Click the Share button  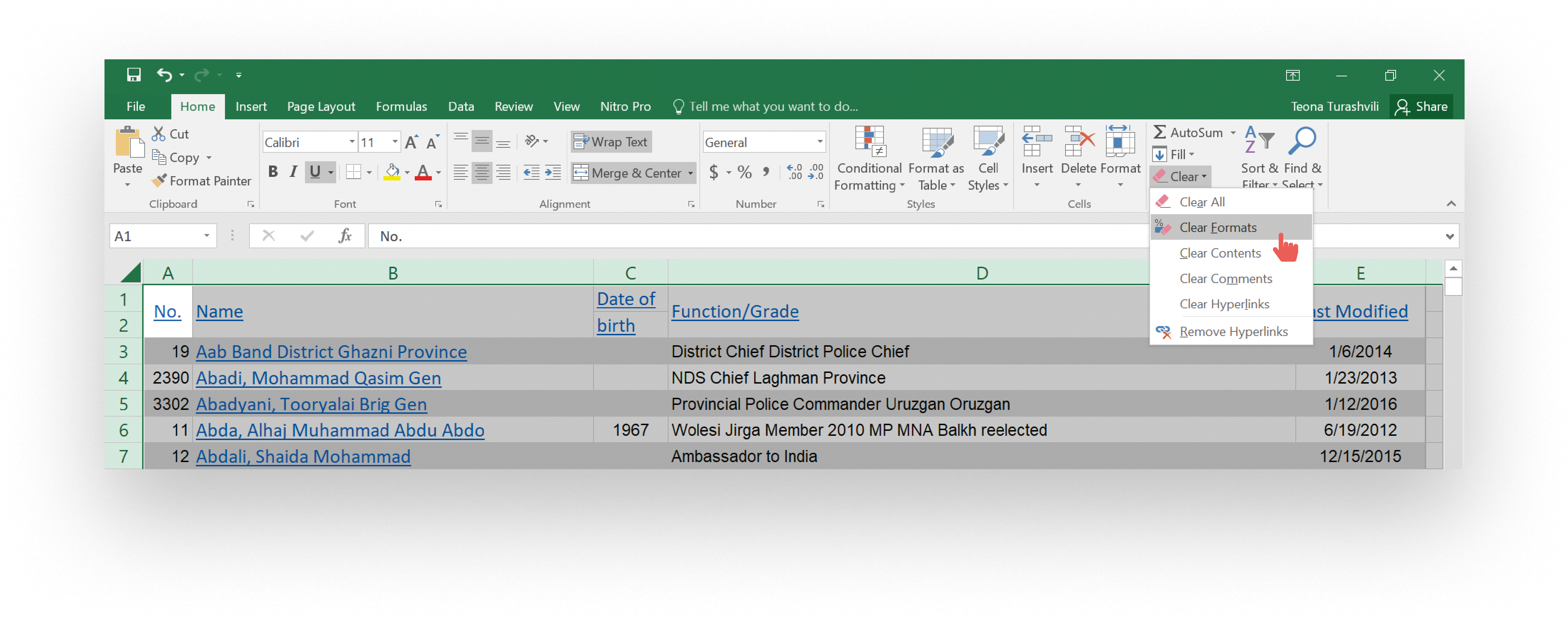point(1421,107)
